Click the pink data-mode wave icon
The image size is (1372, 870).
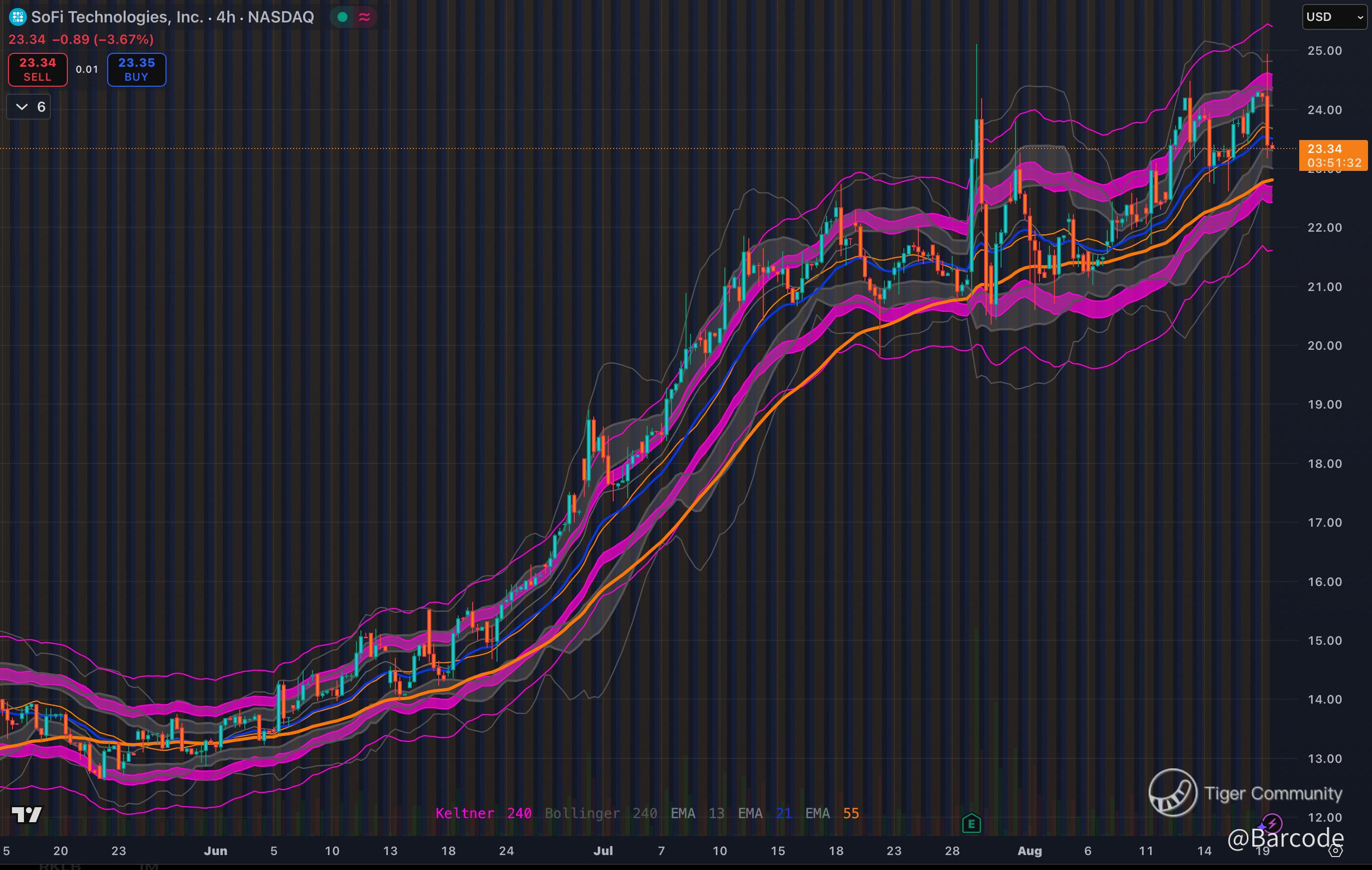click(364, 17)
